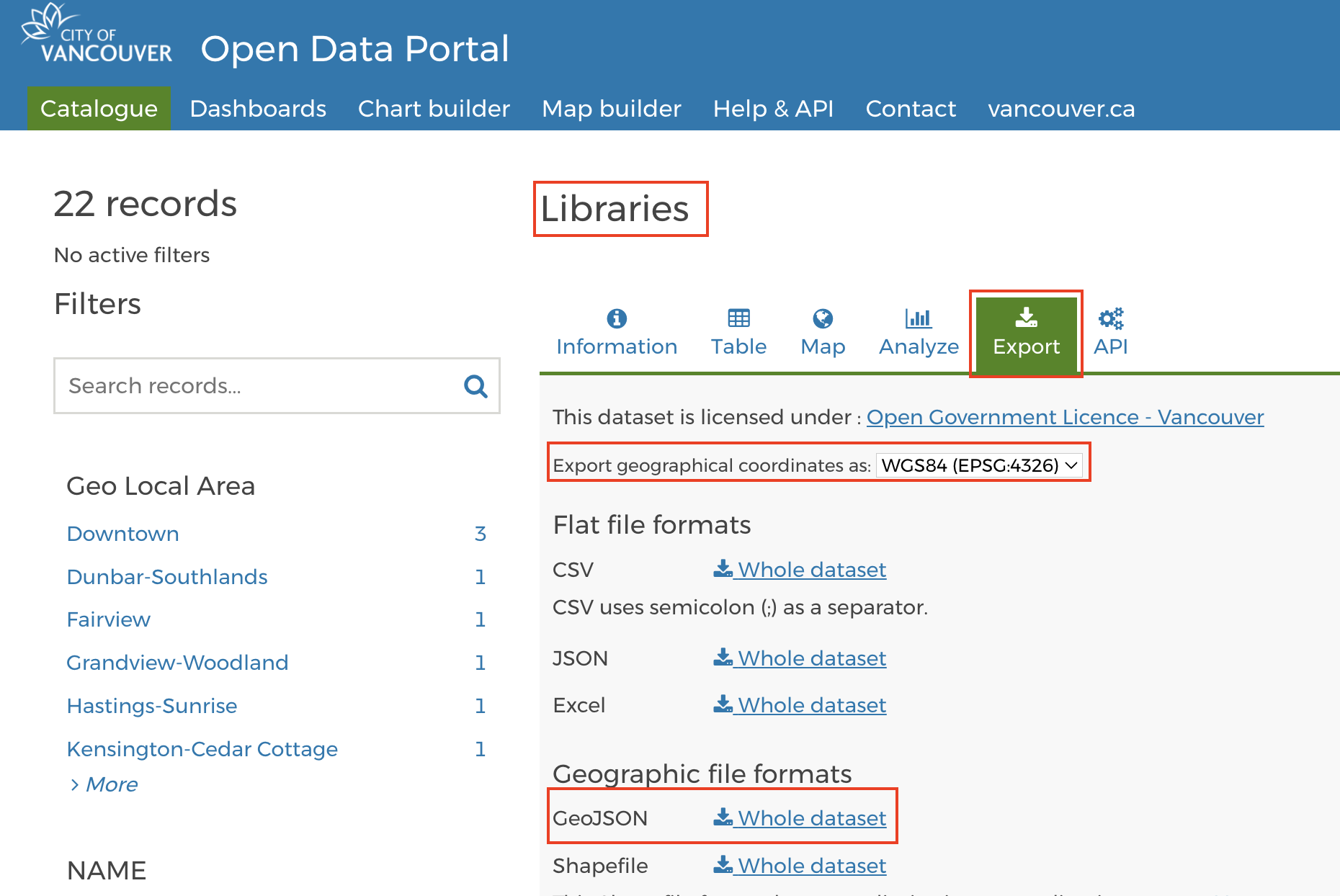Click the Export download icon
Image resolution: width=1340 pixels, height=896 pixels.
(1026, 317)
